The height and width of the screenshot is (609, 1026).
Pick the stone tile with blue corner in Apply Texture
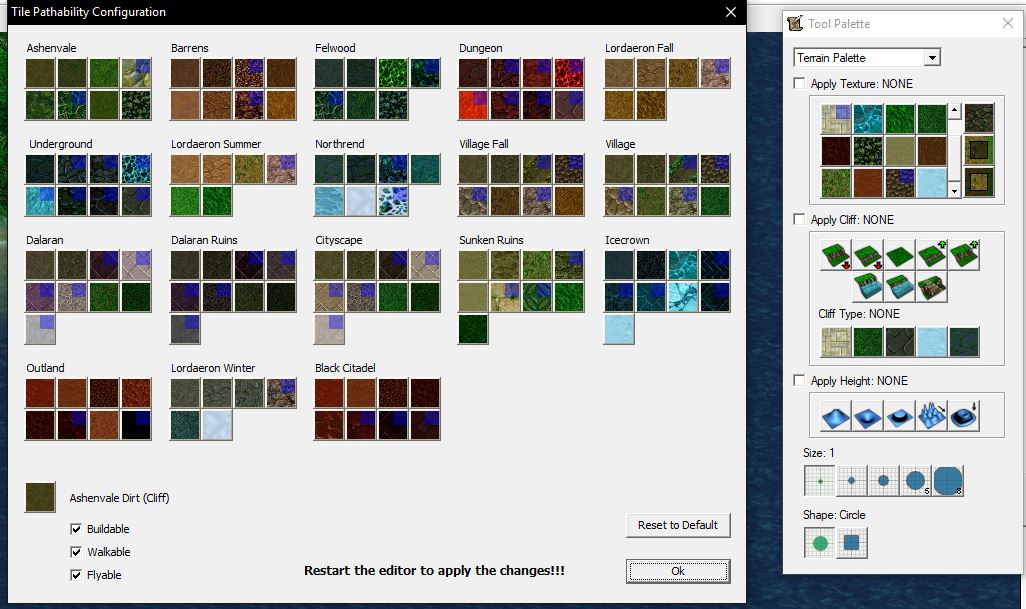tap(836, 118)
